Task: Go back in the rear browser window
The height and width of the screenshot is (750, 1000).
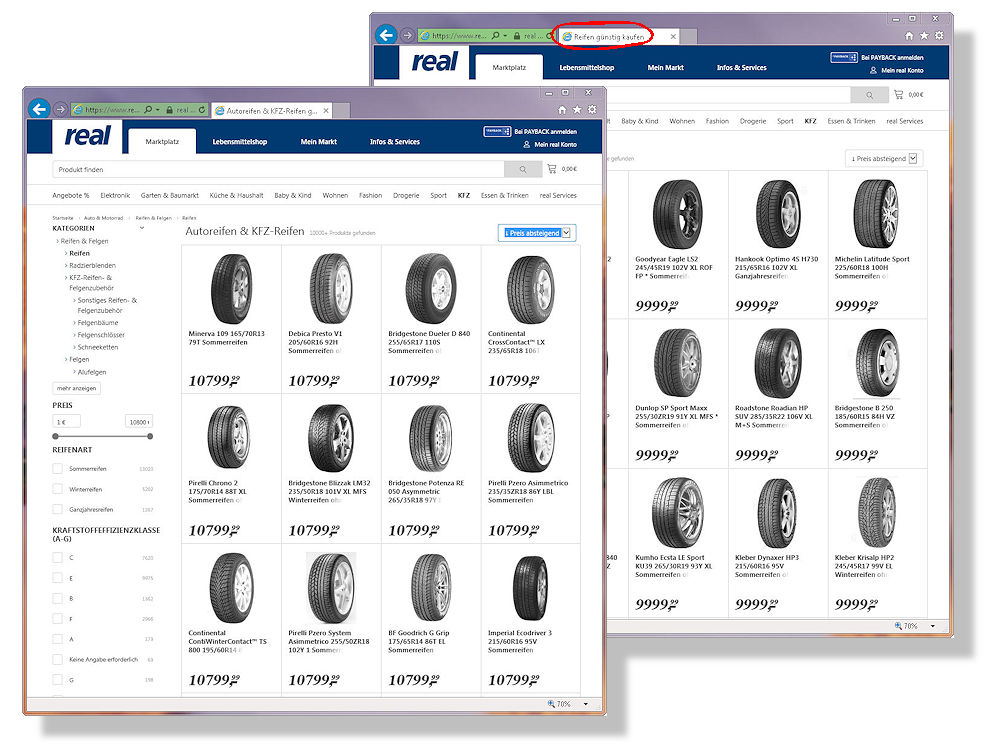Action: click(386, 34)
